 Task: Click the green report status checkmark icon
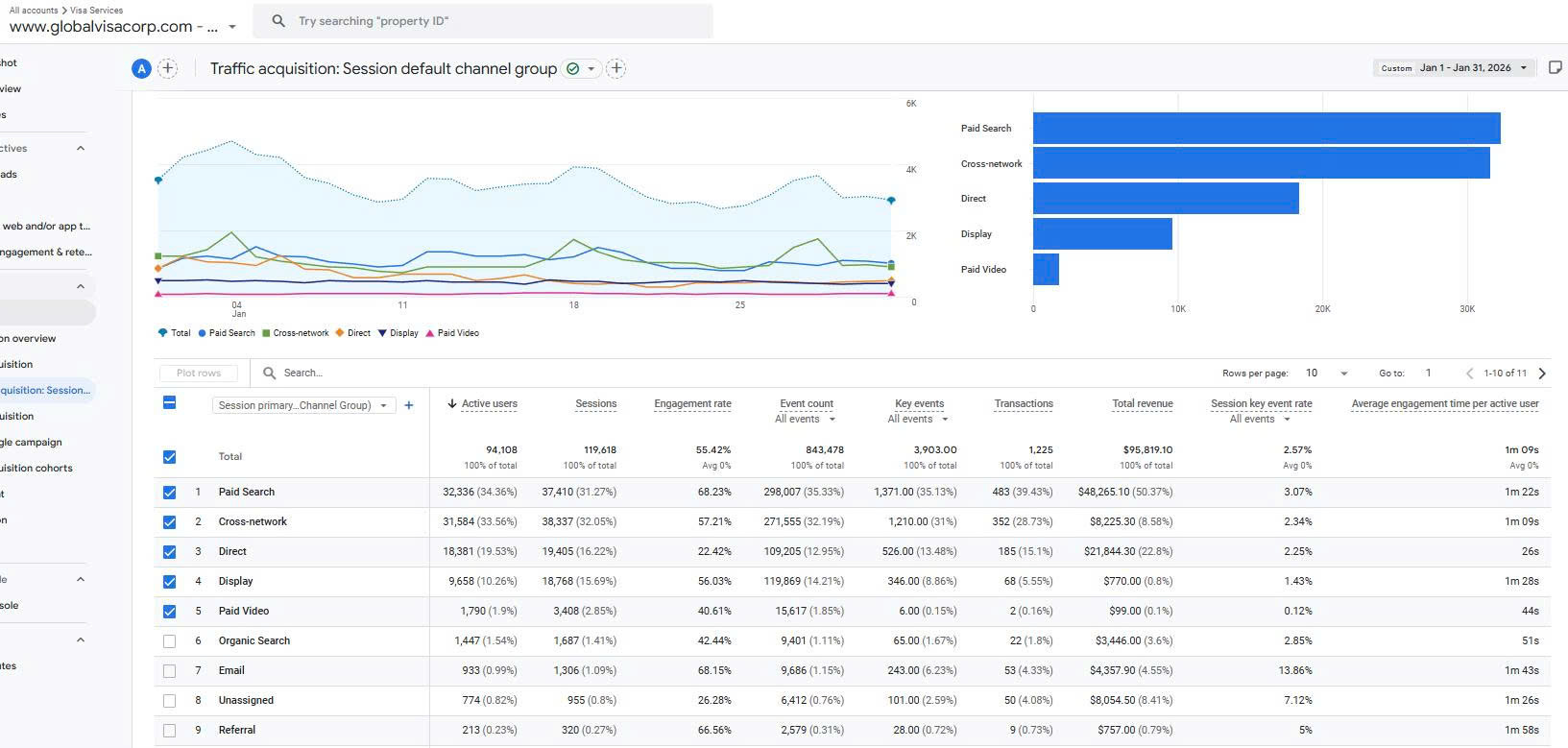click(x=573, y=69)
